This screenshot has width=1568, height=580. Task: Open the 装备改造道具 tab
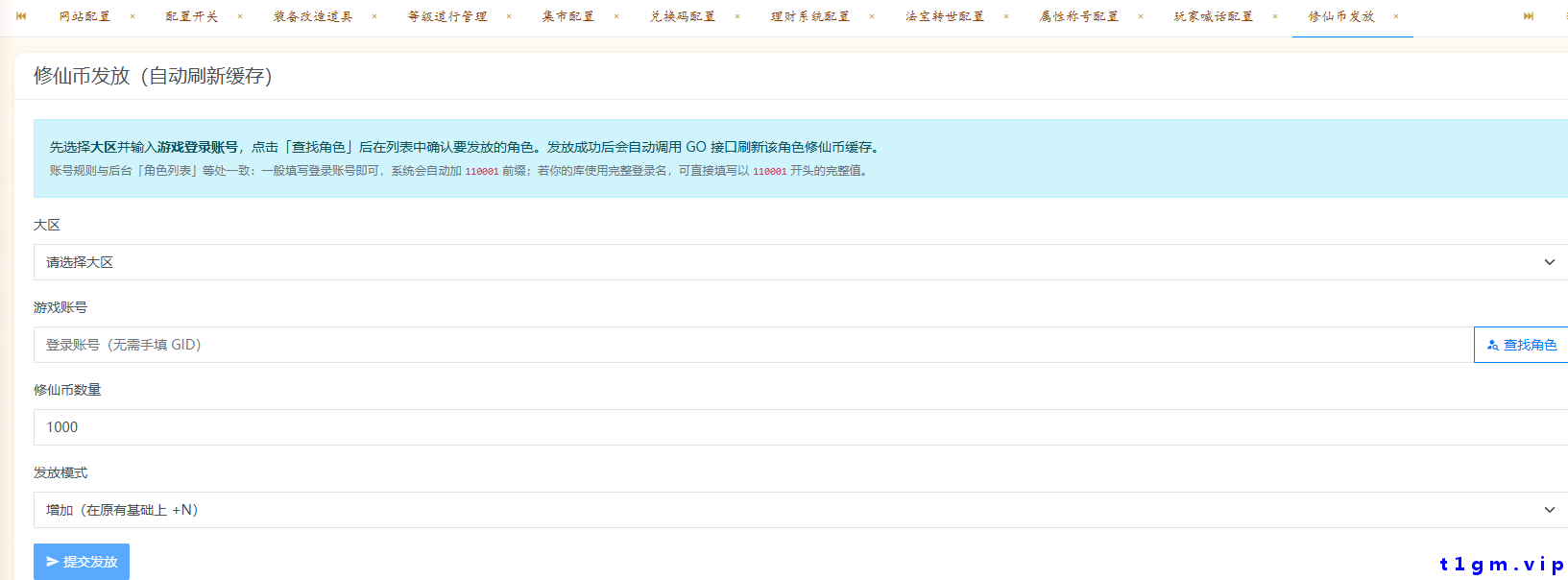pos(313,16)
